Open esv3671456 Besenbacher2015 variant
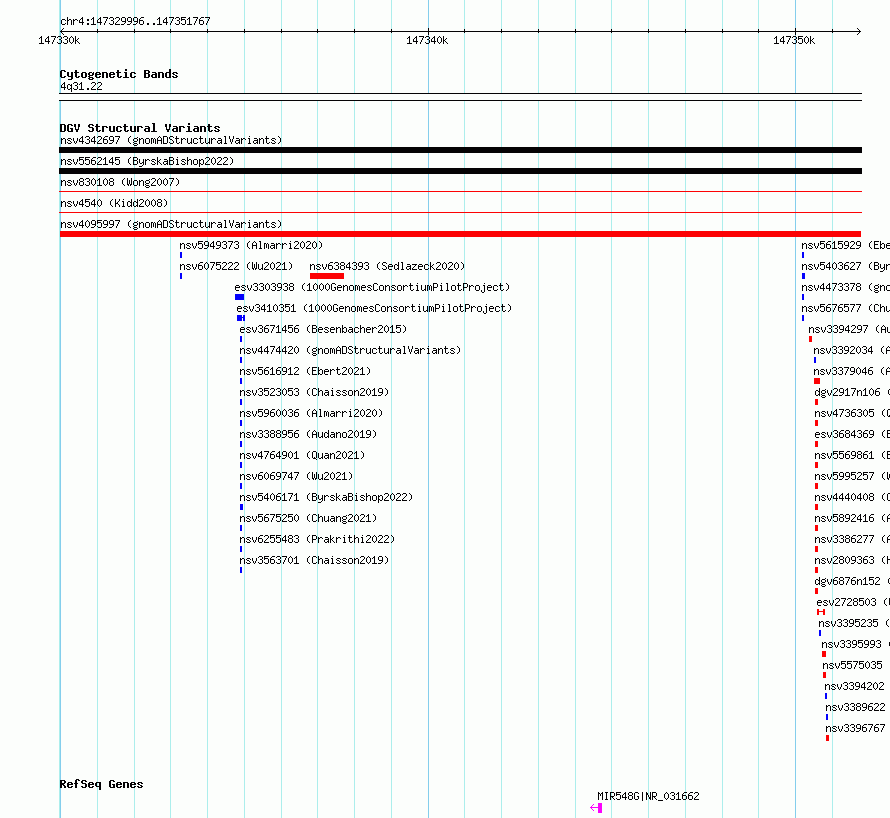Viewport: 890px width, 818px height. tap(323, 329)
